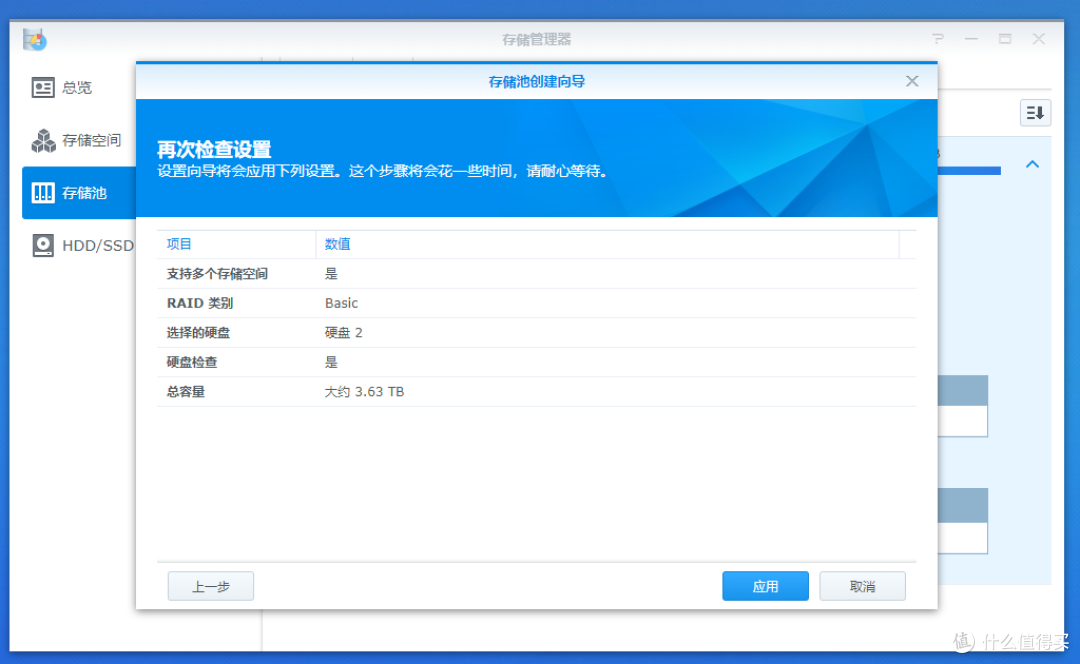Switch to the 总览 sidebar tab
Screen dimensions: 1080x664
tap(77, 88)
